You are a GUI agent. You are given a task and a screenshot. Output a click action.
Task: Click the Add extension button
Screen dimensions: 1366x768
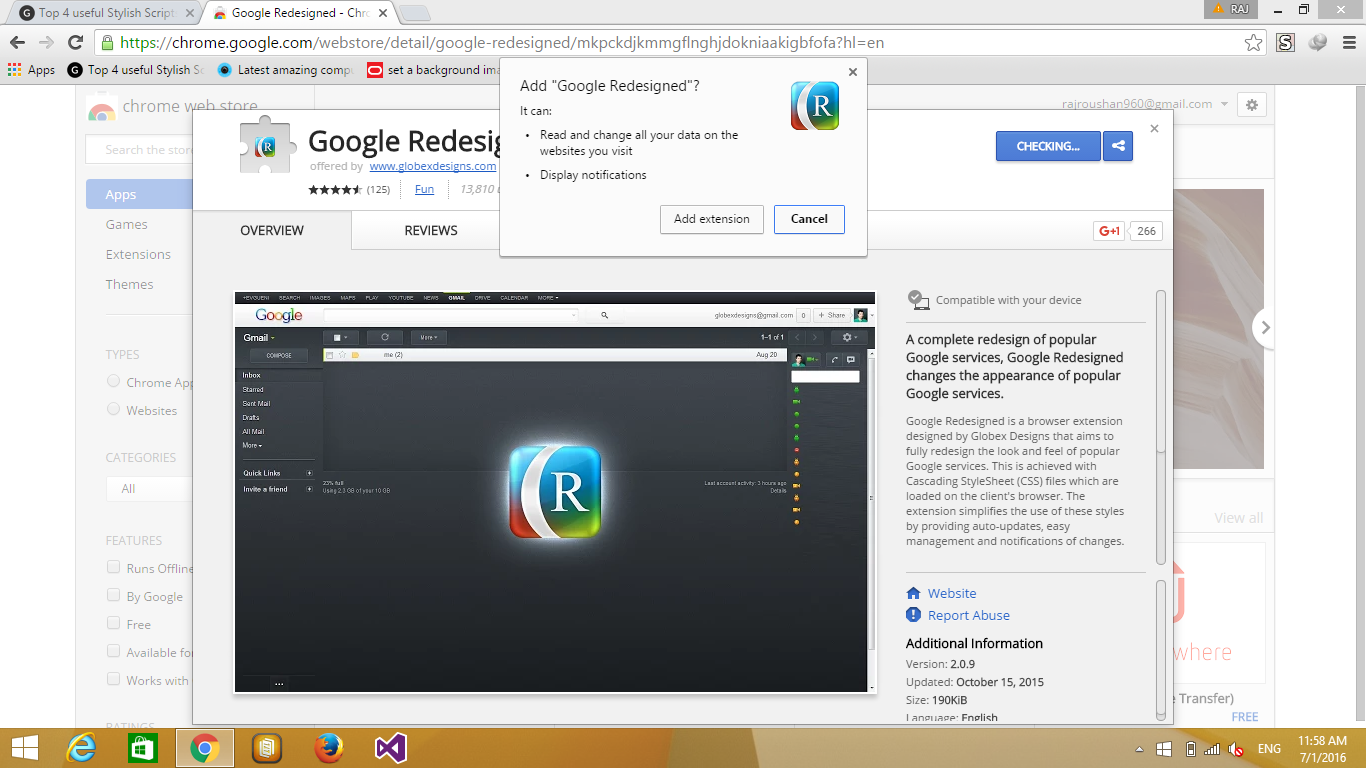pyautogui.click(x=711, y=219)
